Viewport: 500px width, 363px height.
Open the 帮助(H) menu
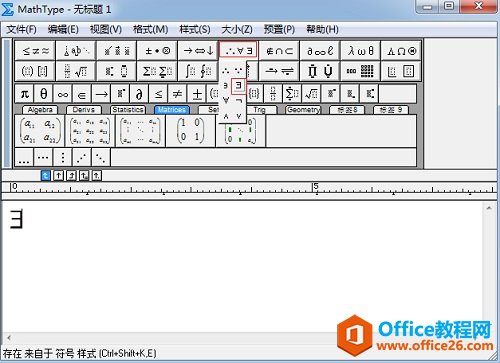point(322,30)
